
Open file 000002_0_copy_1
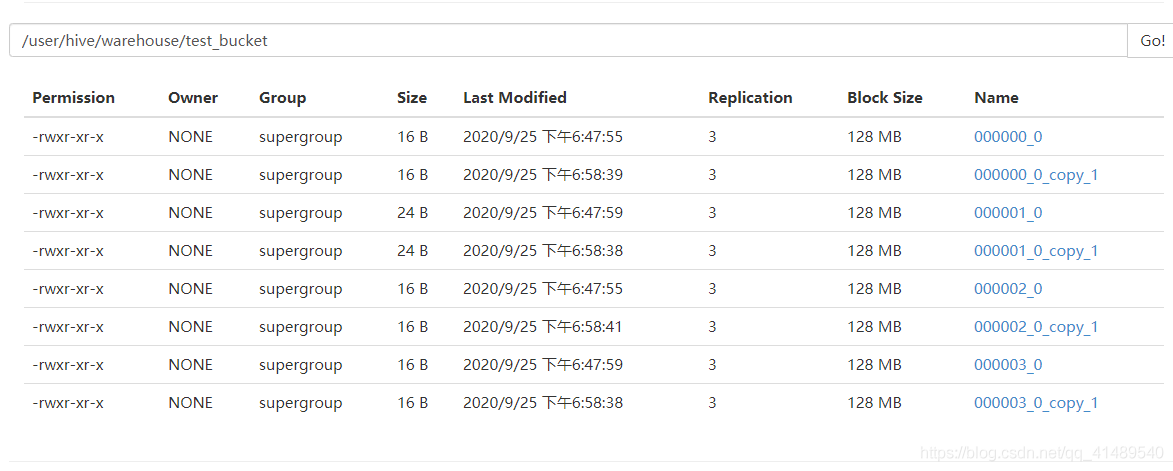tap(1036, 327)
